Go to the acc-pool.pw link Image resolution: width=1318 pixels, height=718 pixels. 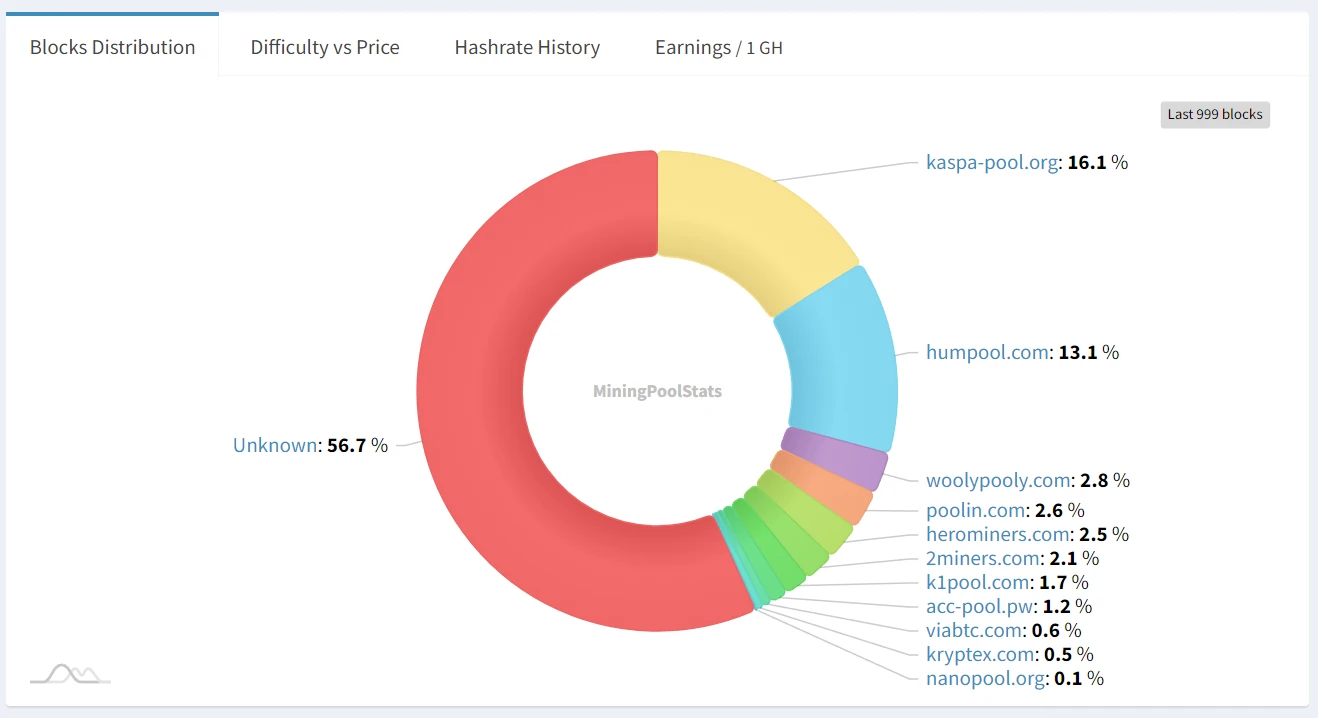(x=980, y=606)
